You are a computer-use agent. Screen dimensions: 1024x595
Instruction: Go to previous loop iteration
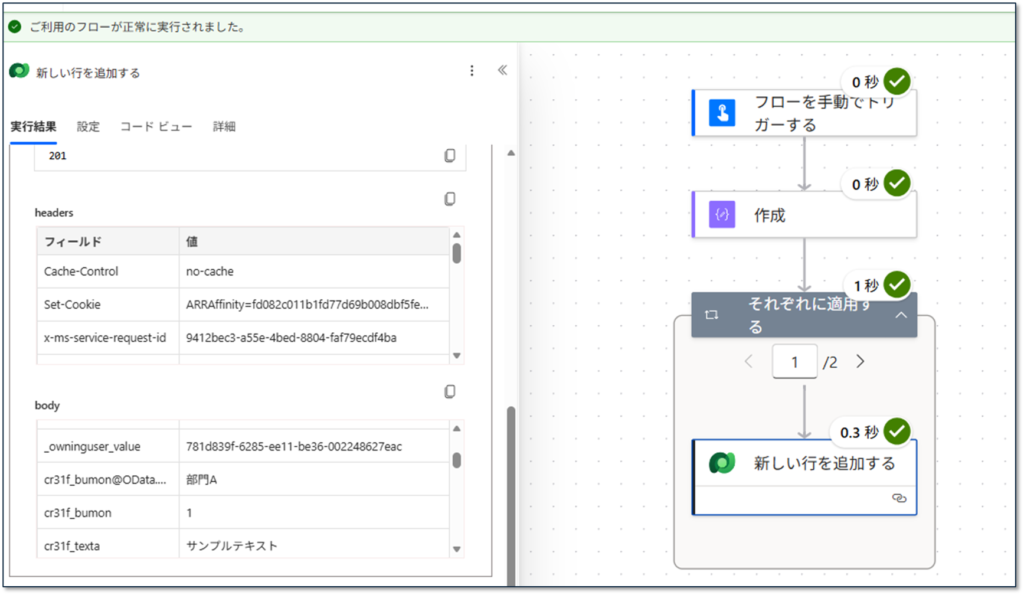748,361
